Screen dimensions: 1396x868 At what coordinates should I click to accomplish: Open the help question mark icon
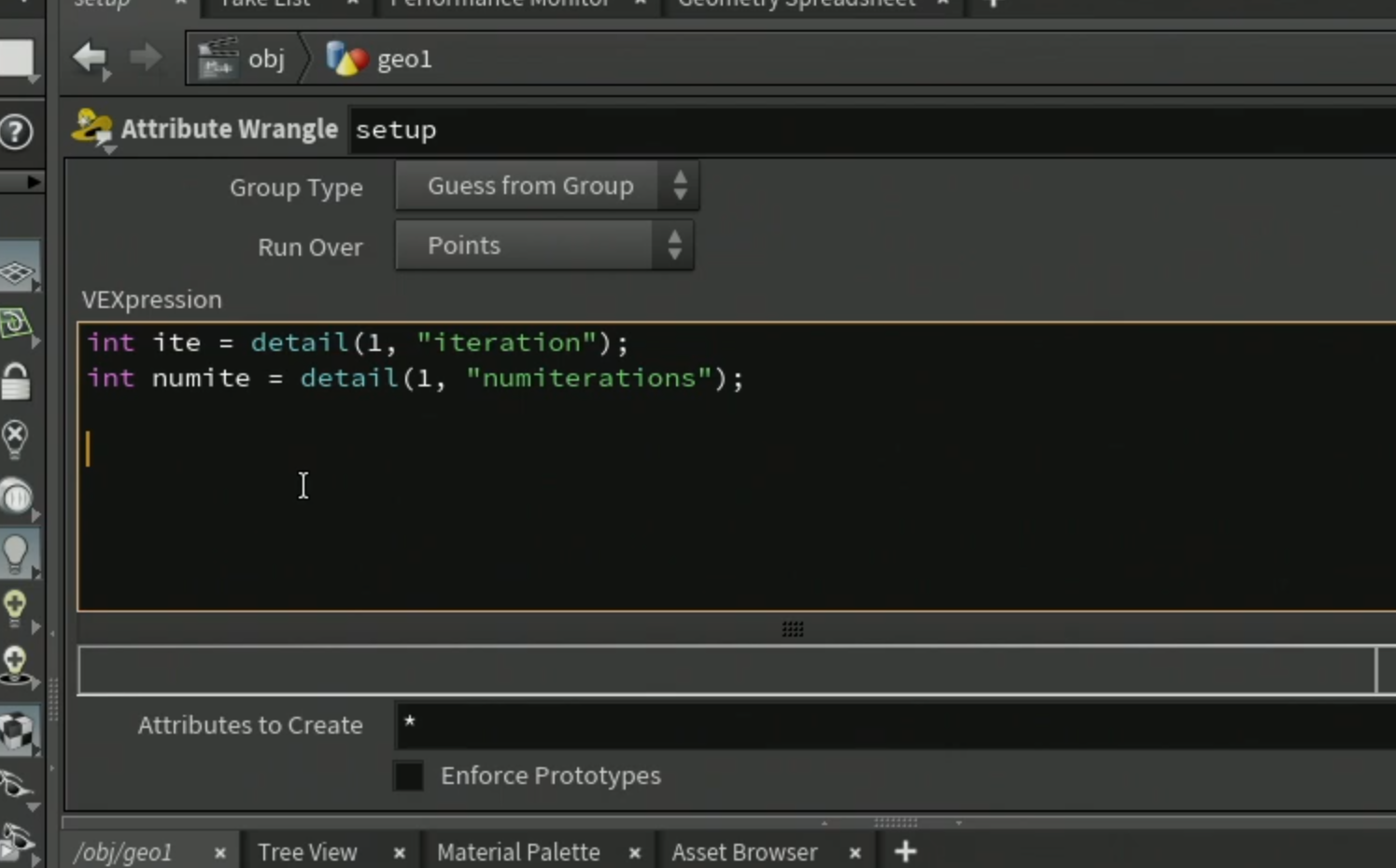[16, 132]
